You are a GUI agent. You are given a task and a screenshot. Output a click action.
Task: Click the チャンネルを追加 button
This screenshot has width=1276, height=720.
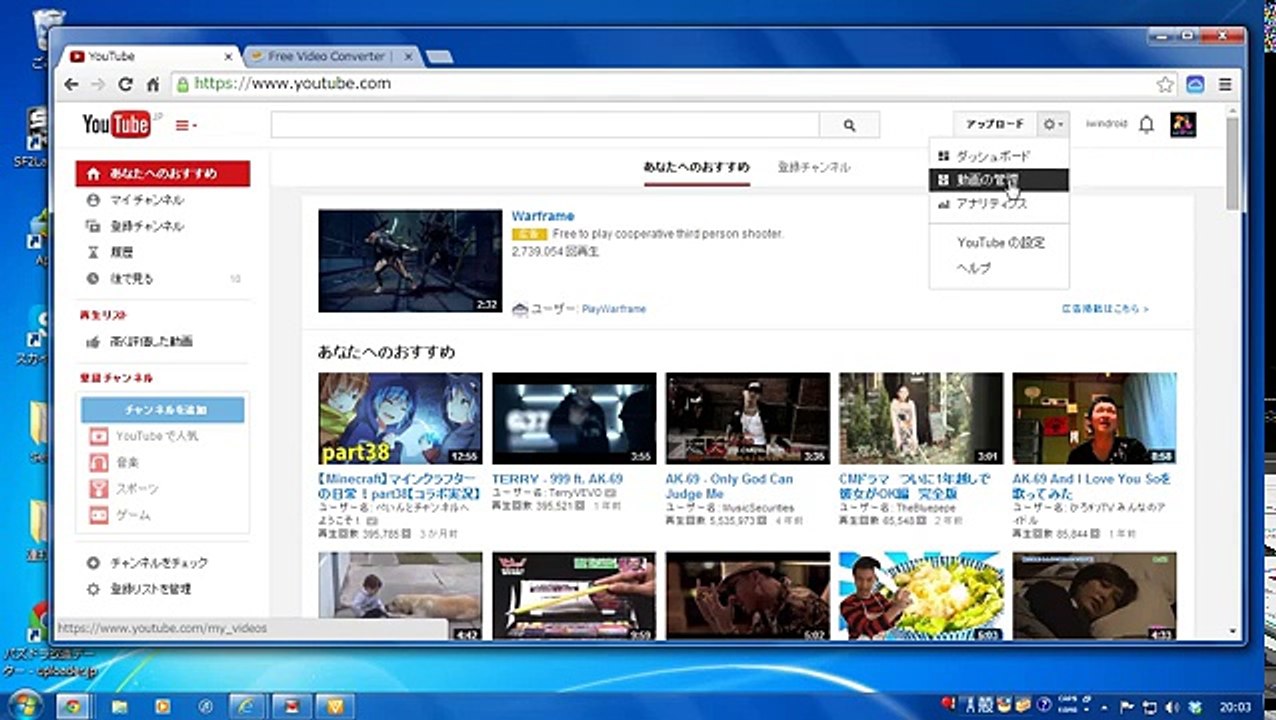click(163, 410)
